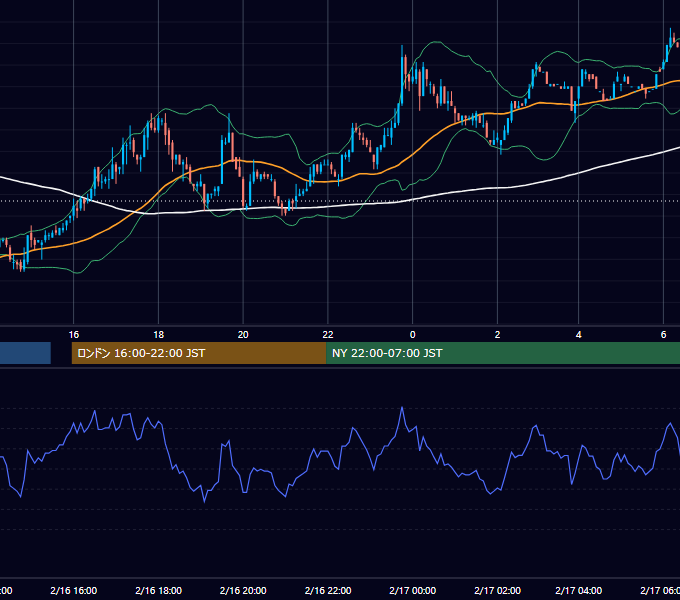Click the "16" hour label on price chart axis

74,335
